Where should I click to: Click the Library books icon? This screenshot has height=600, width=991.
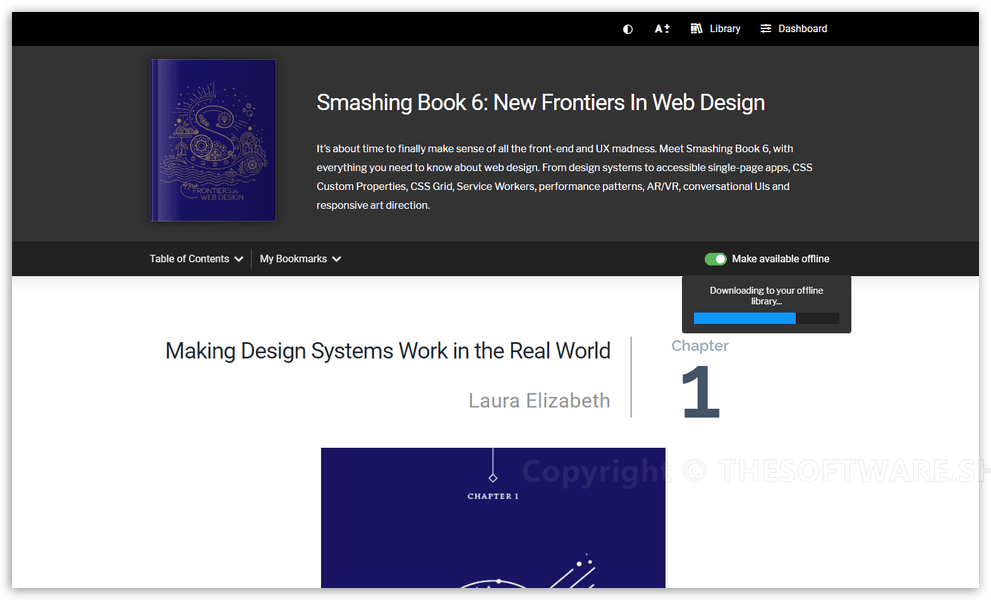click(x=696, y=28)
